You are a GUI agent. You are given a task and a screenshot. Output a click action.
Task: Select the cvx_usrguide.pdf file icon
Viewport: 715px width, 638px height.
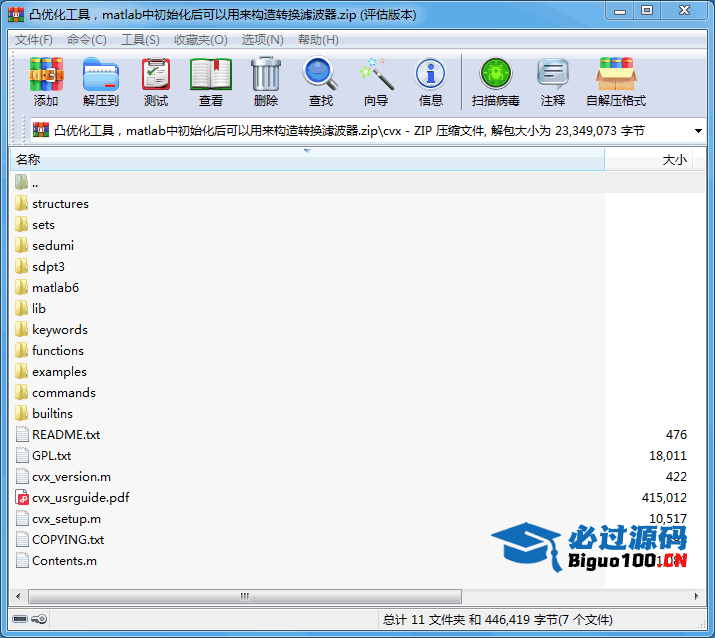[21, 498]
